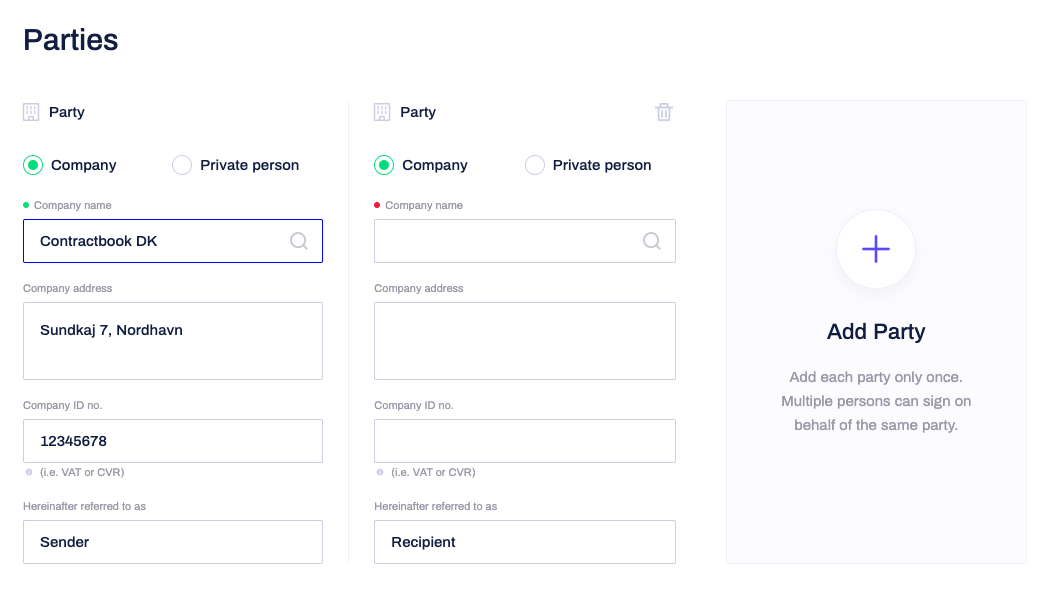Viewport: 1054px width, 594px height.
Task: Click the Contractbook DK company name field
Action: (x=160, y=241)
